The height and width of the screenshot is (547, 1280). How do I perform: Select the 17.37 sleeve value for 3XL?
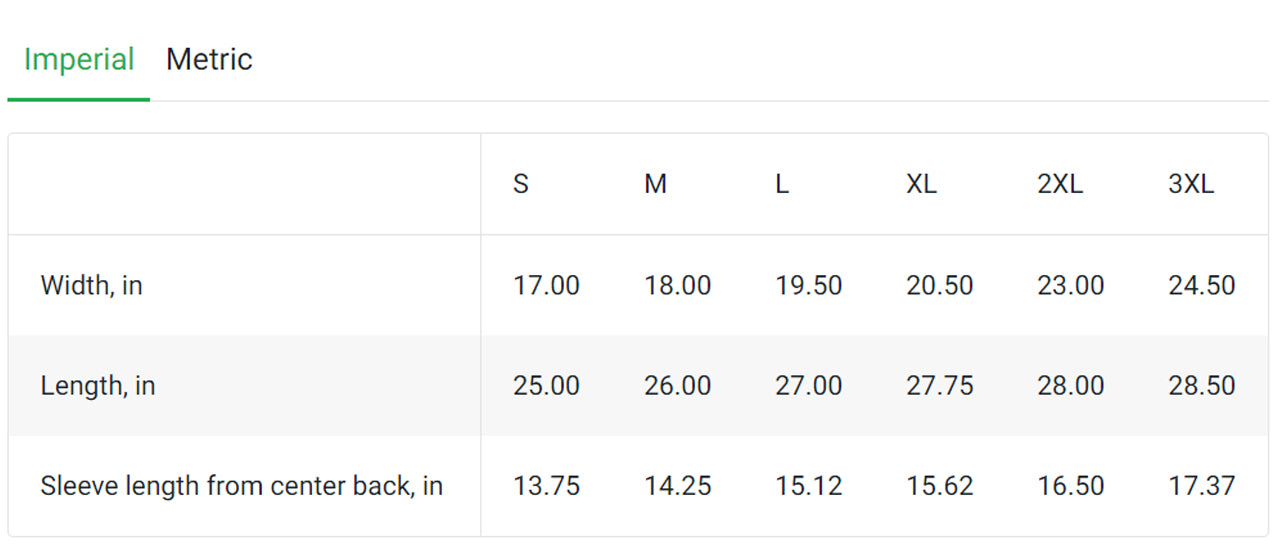[1201, 486]
